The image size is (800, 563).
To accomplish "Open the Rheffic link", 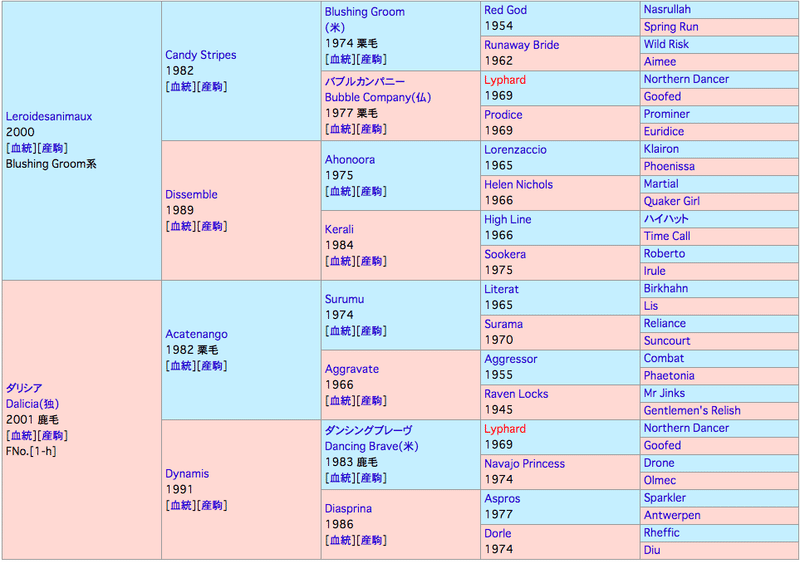I will click(x=662, y=532).
